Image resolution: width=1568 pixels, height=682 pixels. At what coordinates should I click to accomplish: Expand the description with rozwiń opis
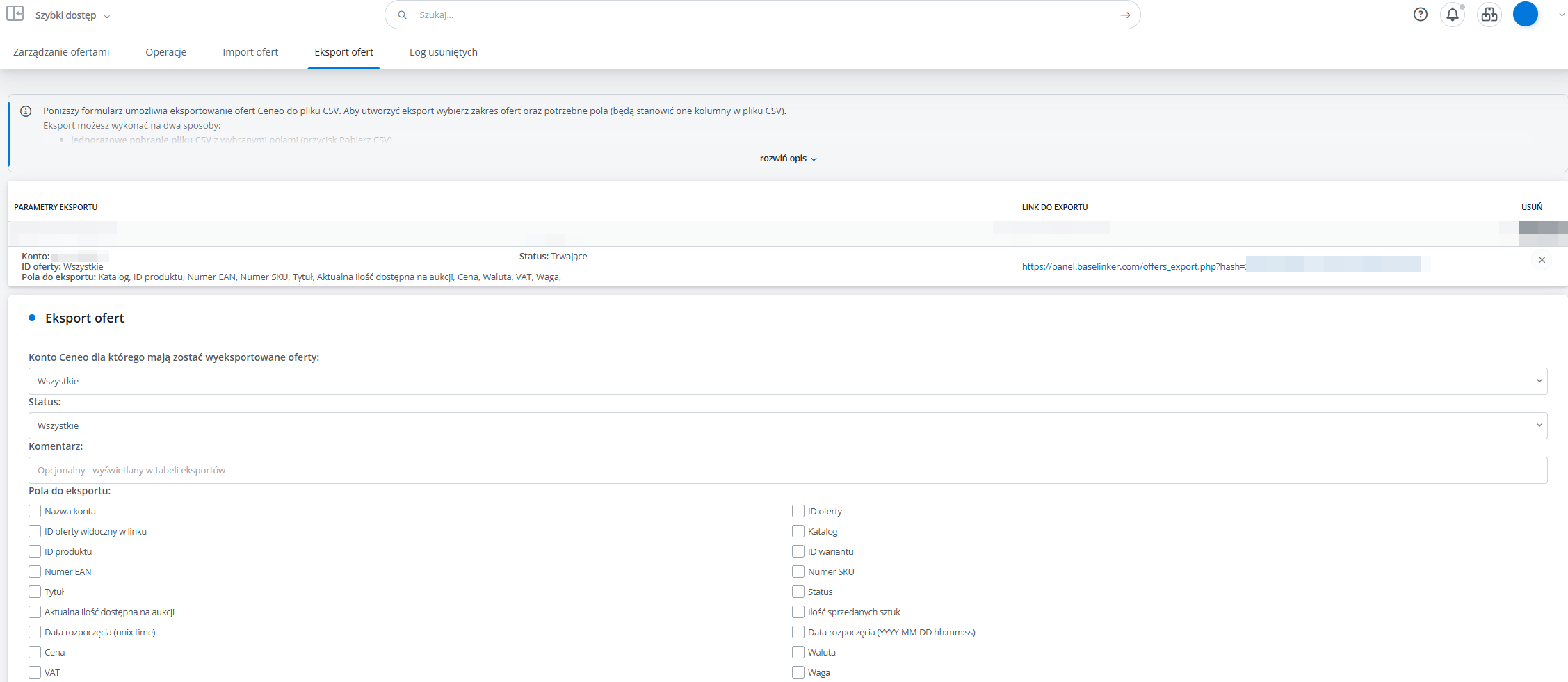click(787, 159)
